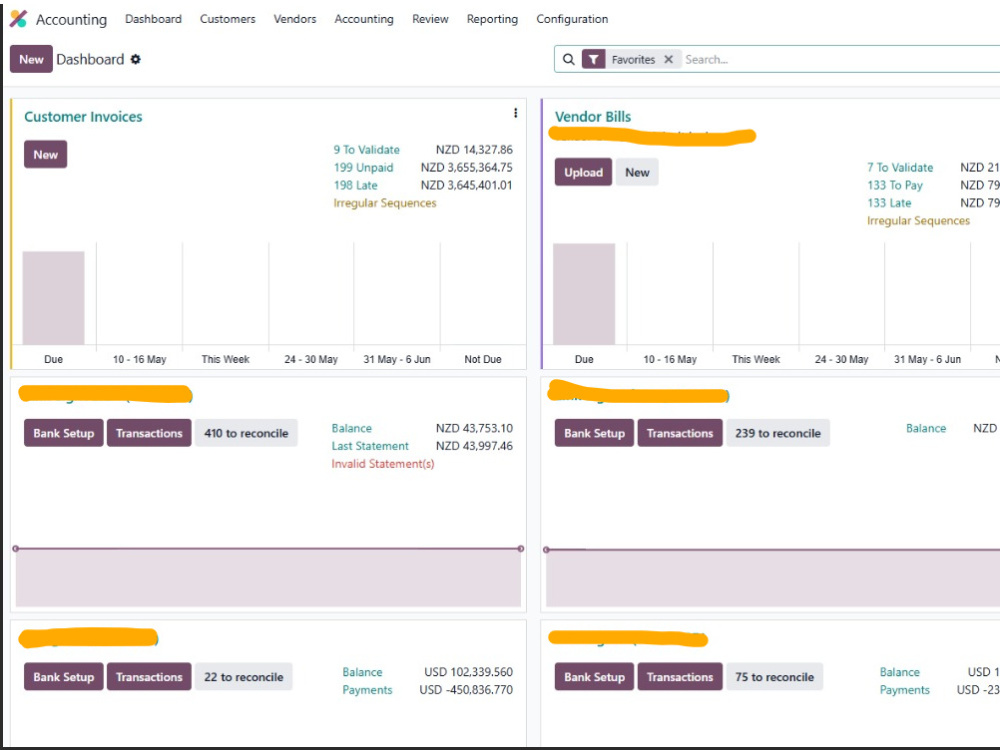1000x750 pixels.
Task: Click Transactions beside 239 to reconcile
Action: pos(680,433)
